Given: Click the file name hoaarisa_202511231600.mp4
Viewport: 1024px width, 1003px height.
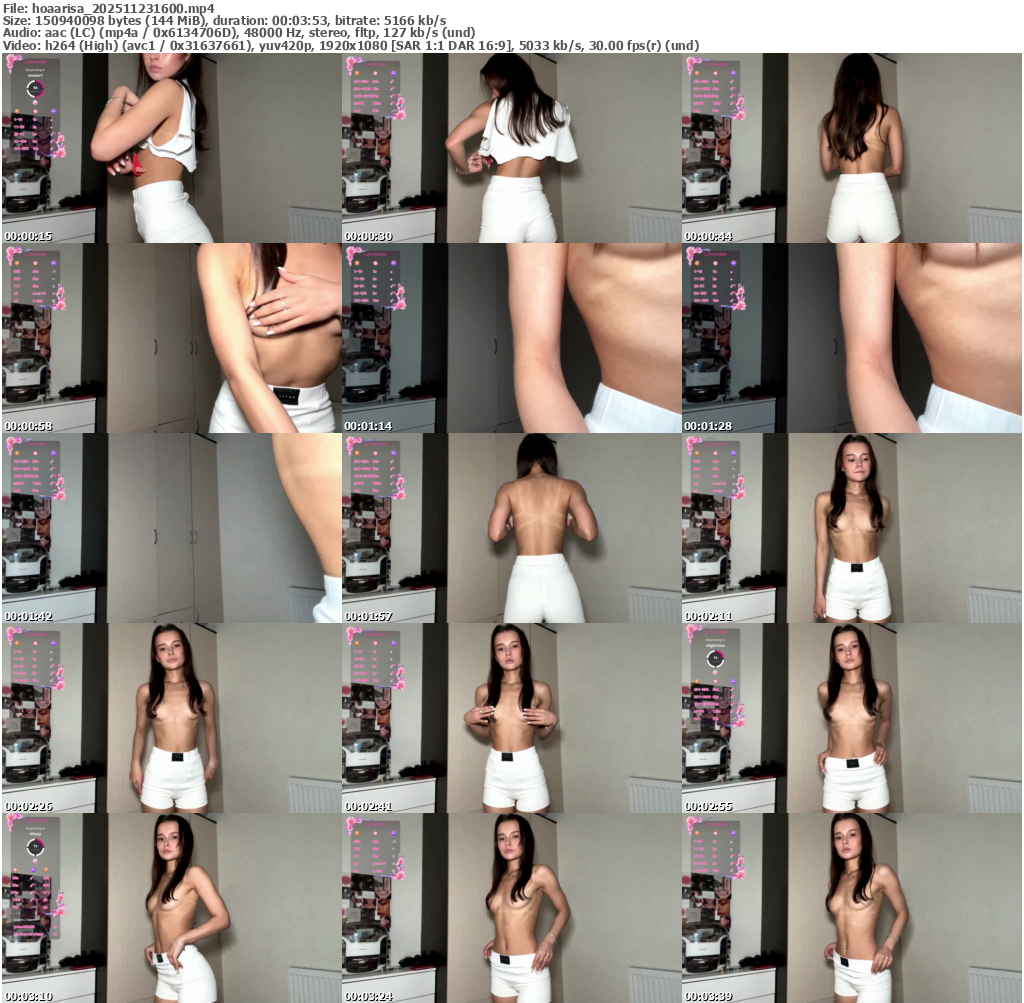Looking at the screenshot, I should 123,8.
